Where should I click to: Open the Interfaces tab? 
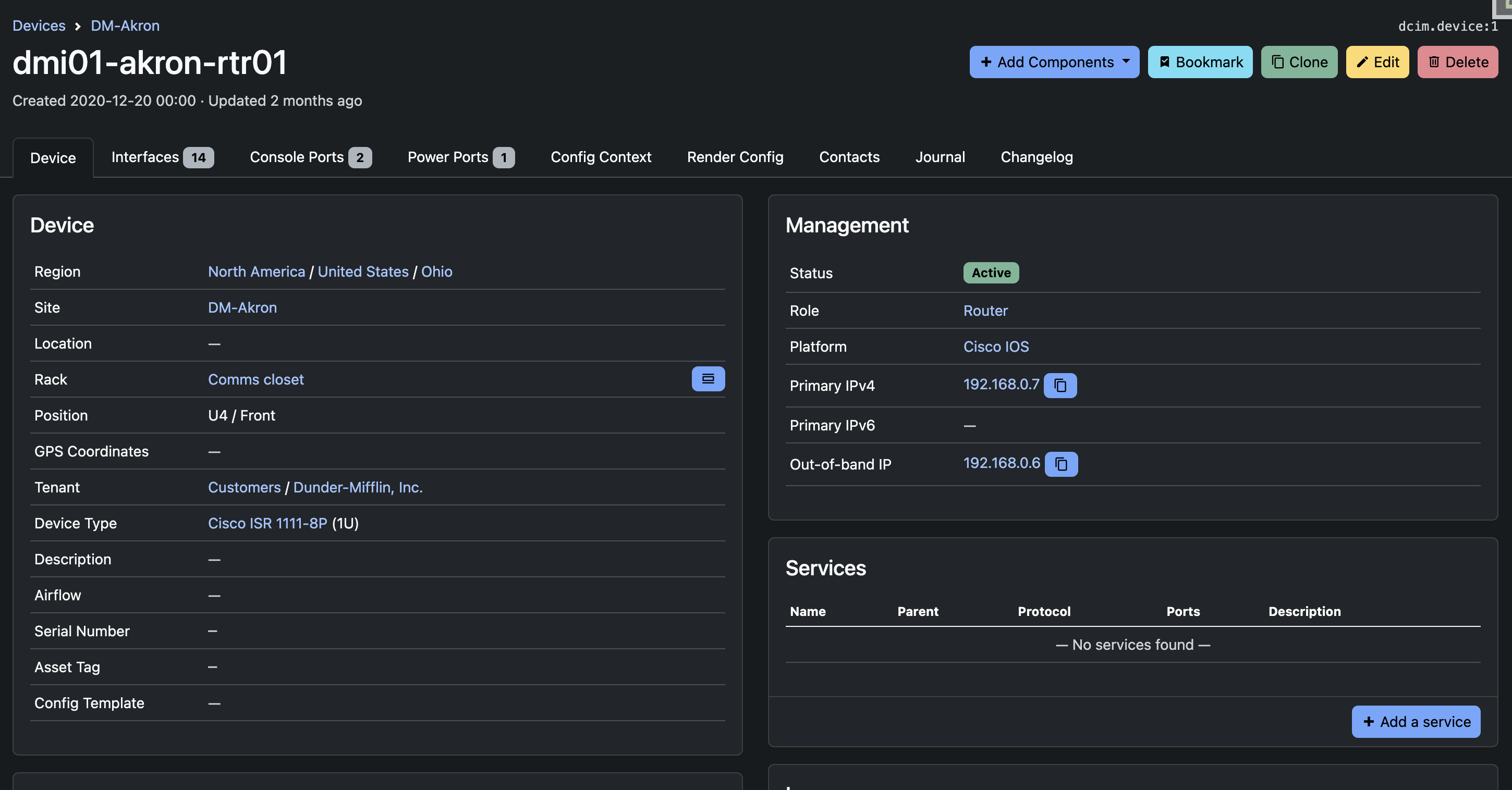[163, 157]
